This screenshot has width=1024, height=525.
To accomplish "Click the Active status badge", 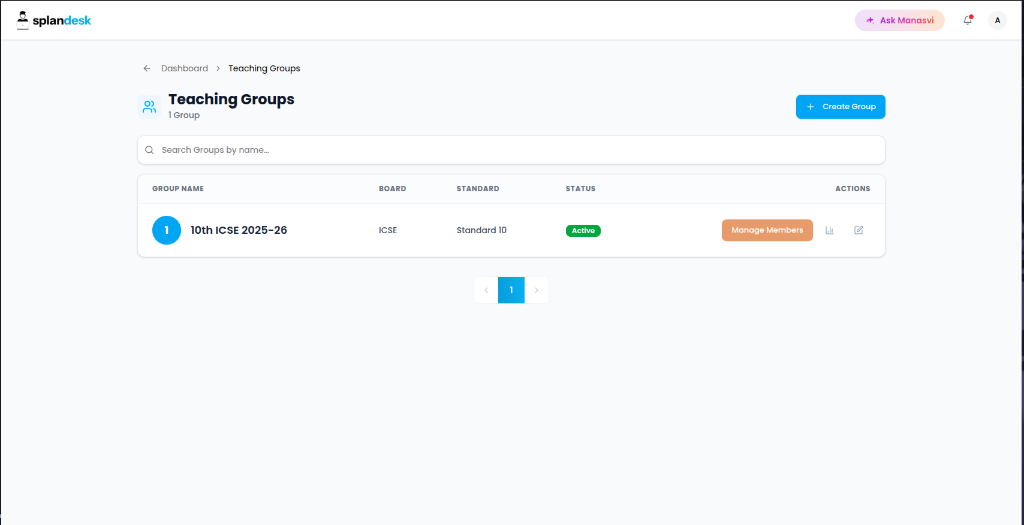I will (583, 231).
